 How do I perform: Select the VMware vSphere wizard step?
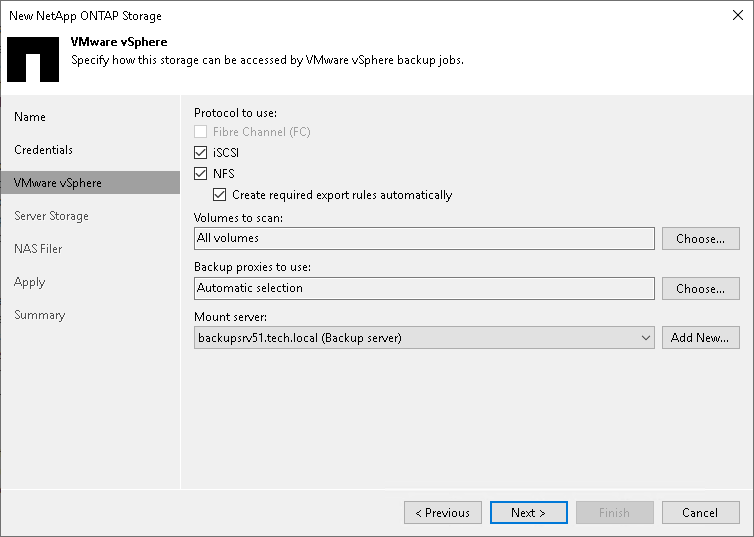point(90,183)
